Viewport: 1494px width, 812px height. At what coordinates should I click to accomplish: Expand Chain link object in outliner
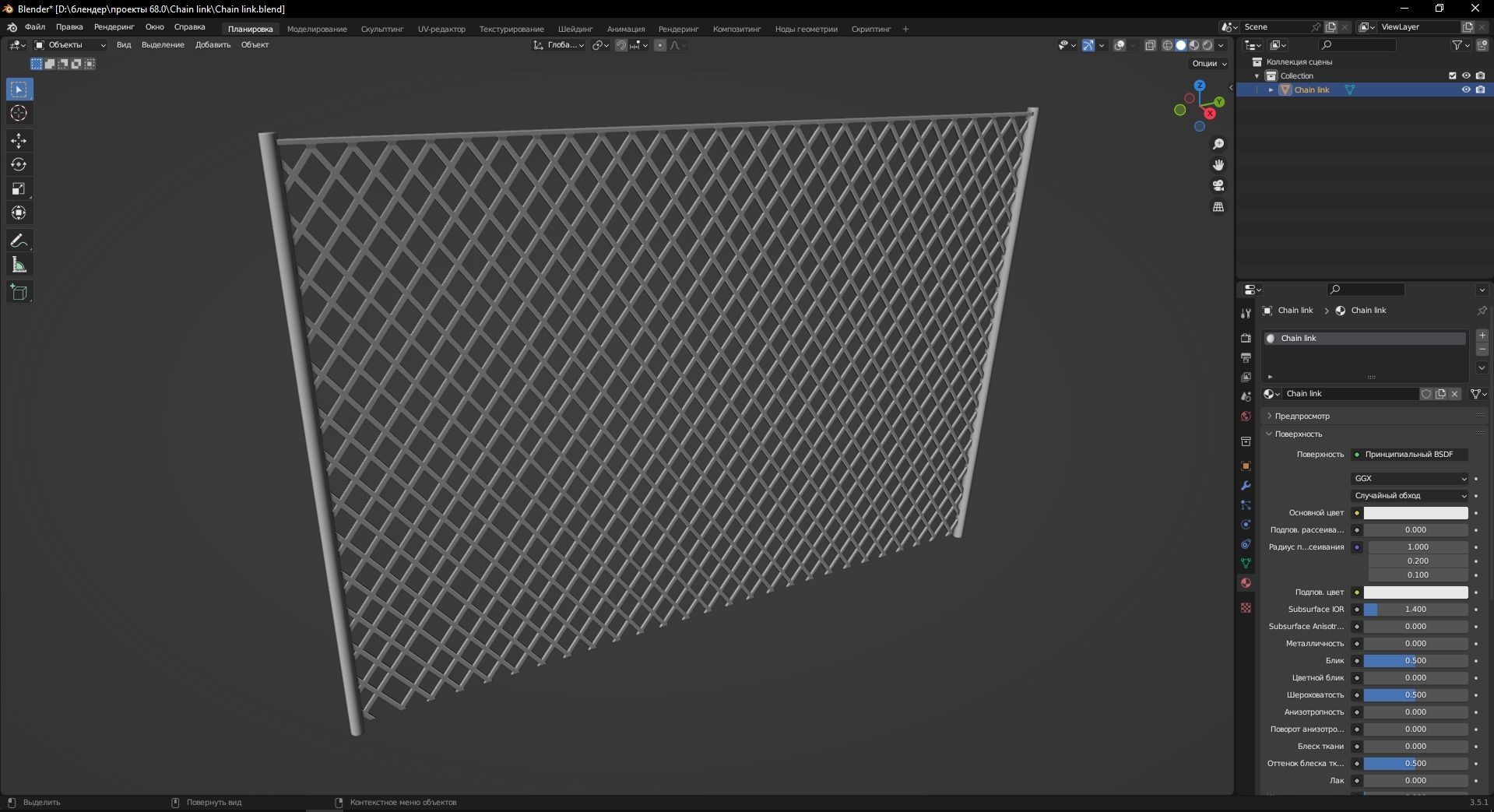coord(1271,90)
